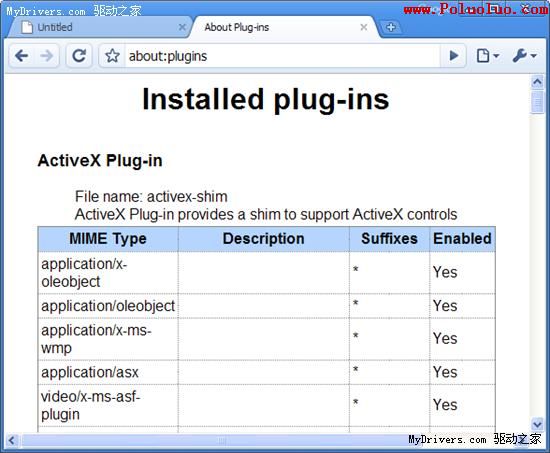
Task: Click the vertical scrollbar up arrow
Action: [x=537, y=82]
